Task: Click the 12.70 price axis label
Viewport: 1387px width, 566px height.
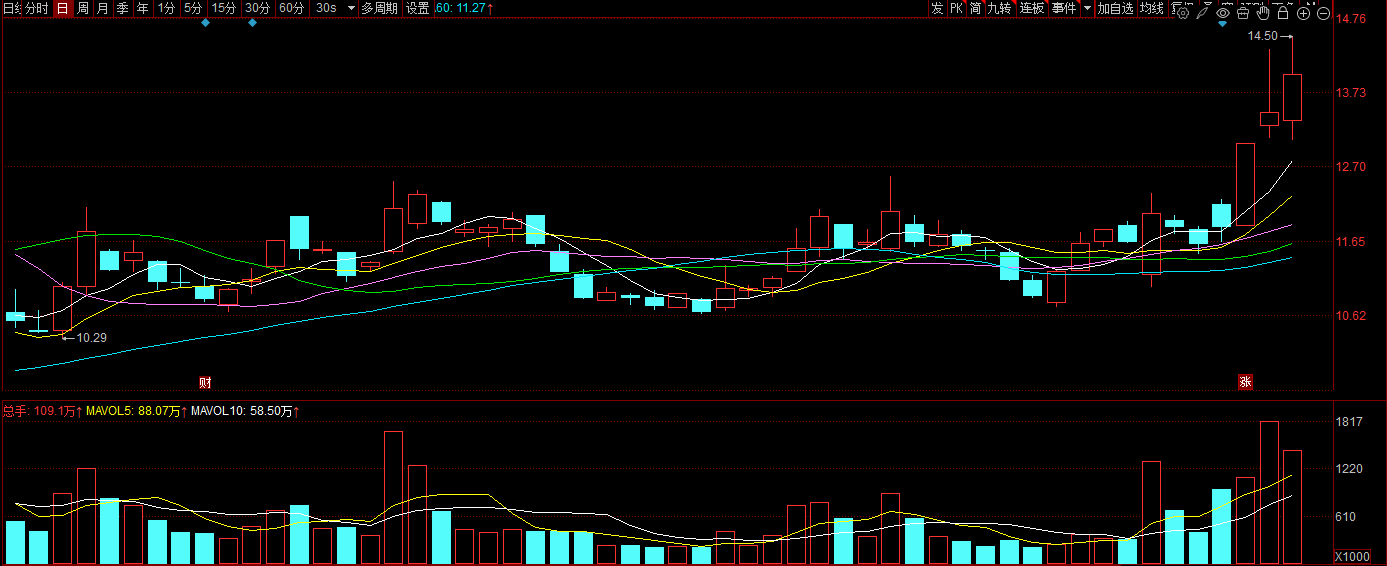Action: [x=1352, y=167]
